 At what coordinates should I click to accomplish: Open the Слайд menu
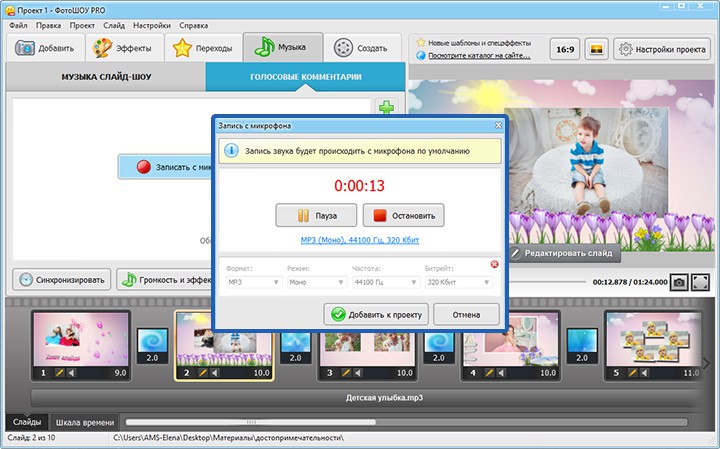[x=113, y=24]
